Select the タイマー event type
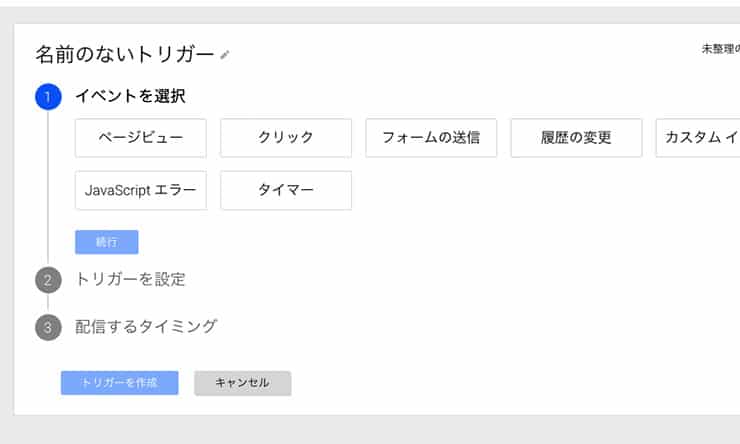The height and width of the screenshot is (444, 740). point(286,190)
